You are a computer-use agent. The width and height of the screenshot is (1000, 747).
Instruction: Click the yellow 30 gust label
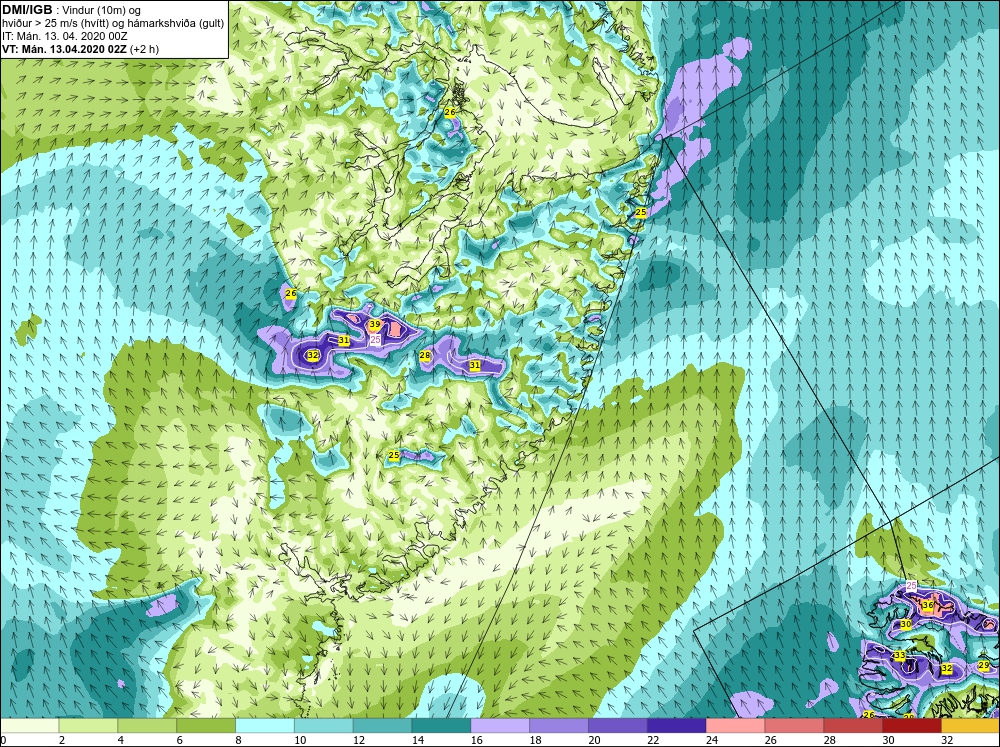pos(906,624)
